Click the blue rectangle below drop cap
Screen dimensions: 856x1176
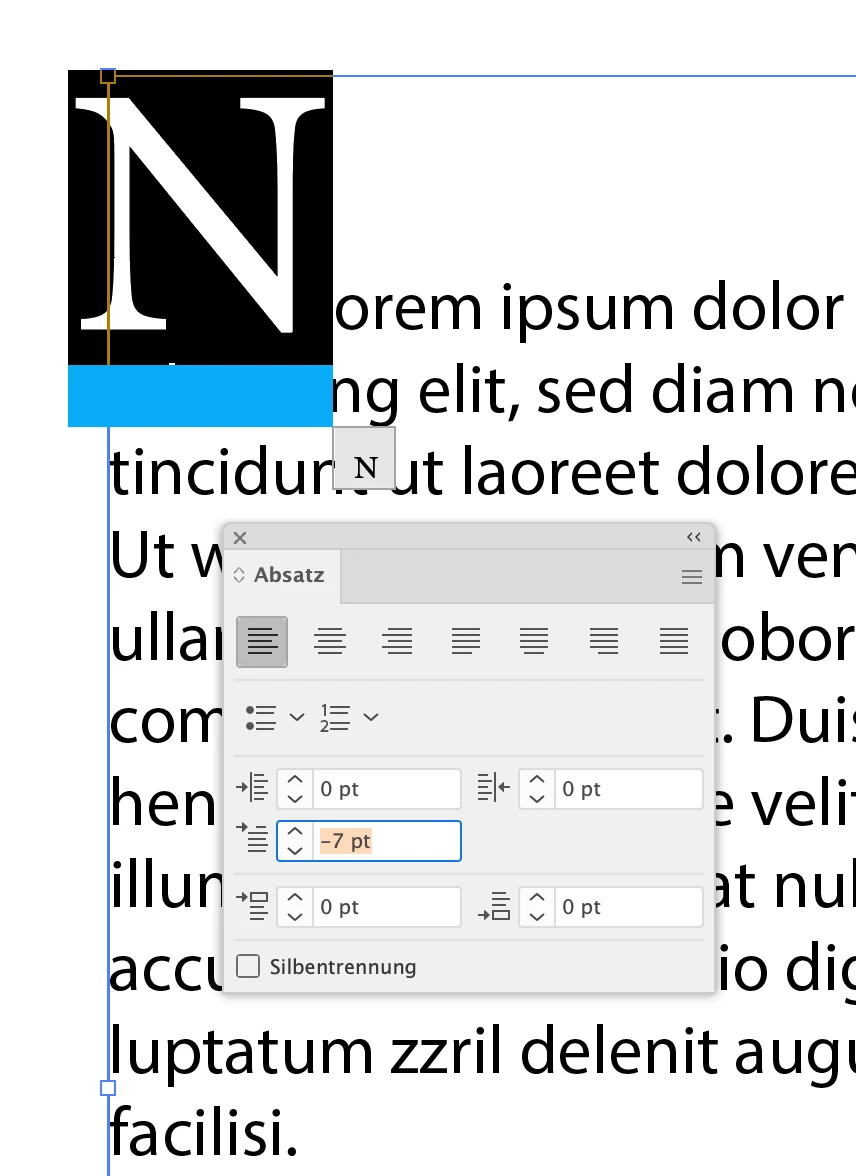tap(200, 396)
